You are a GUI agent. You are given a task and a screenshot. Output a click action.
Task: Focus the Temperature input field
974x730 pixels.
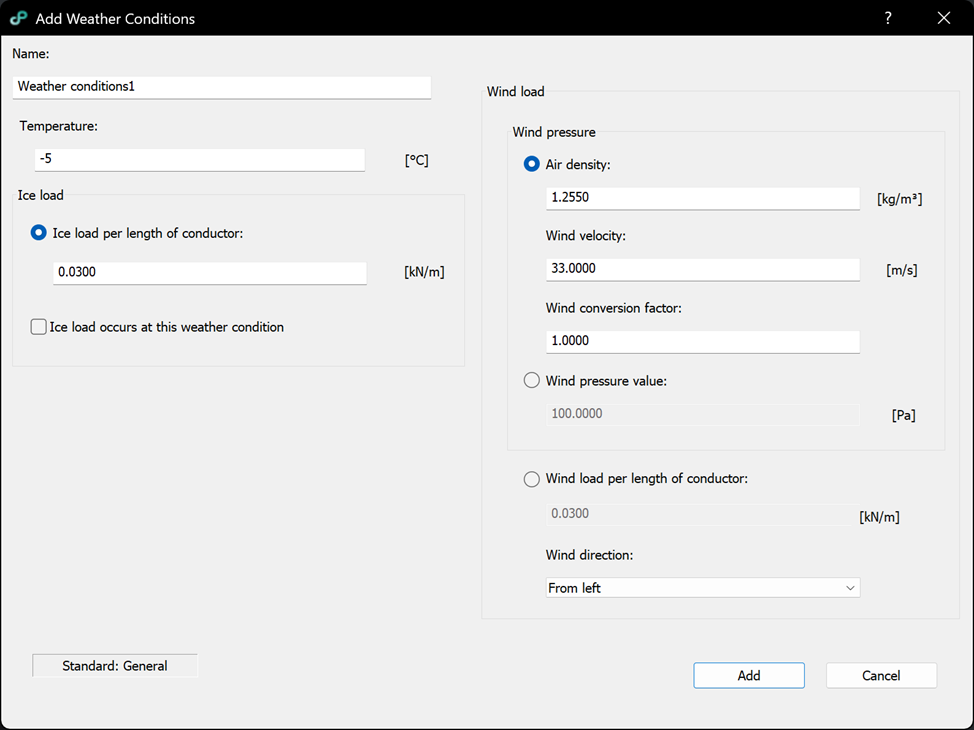199,159
